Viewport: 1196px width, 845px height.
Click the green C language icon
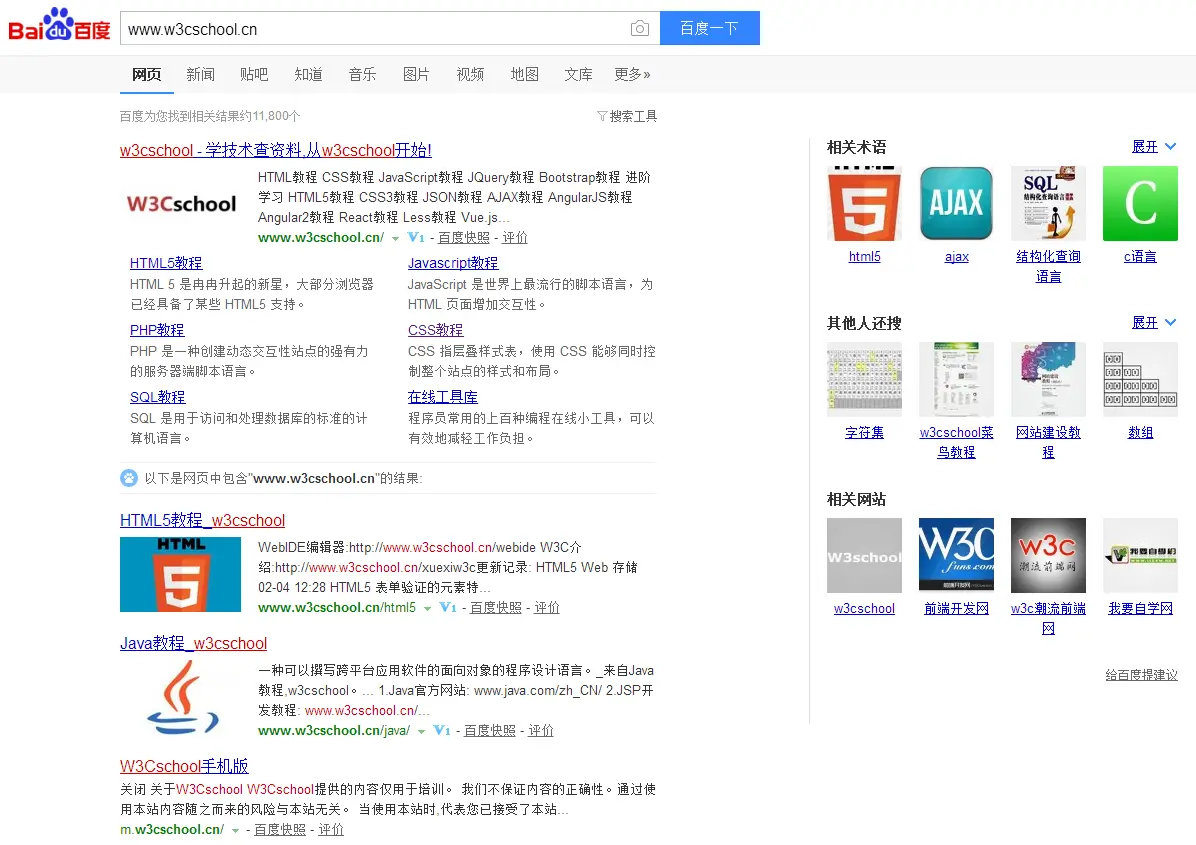click(1140, 204)
